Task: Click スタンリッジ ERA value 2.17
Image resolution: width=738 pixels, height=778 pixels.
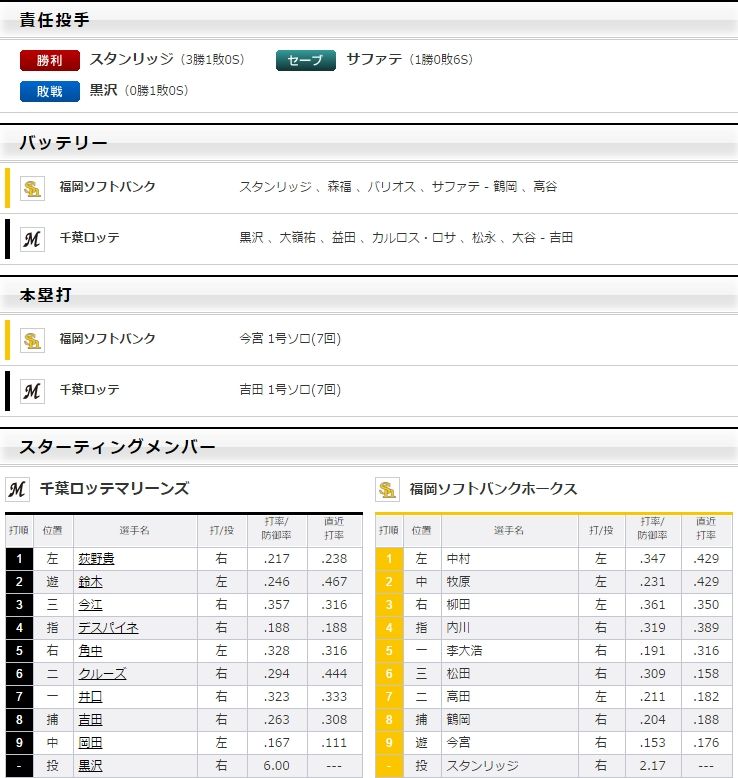Action: 653,766
